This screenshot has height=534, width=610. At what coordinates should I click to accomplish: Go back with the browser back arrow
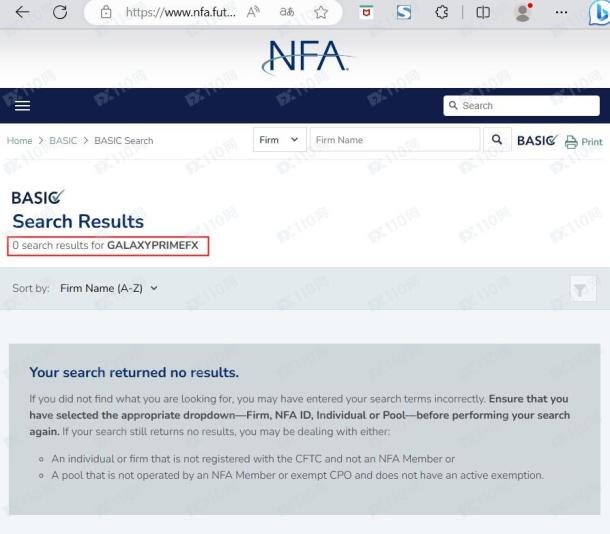point(22,12)
